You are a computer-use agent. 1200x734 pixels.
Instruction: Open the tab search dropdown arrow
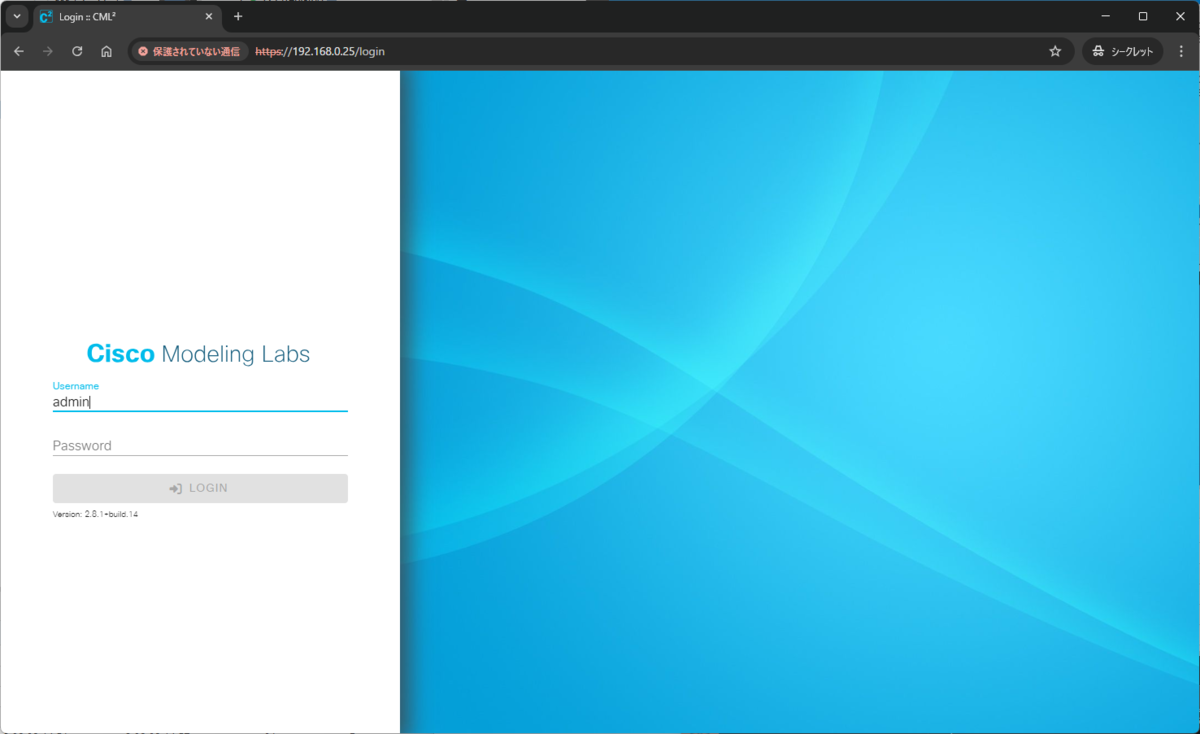[16, 17]
